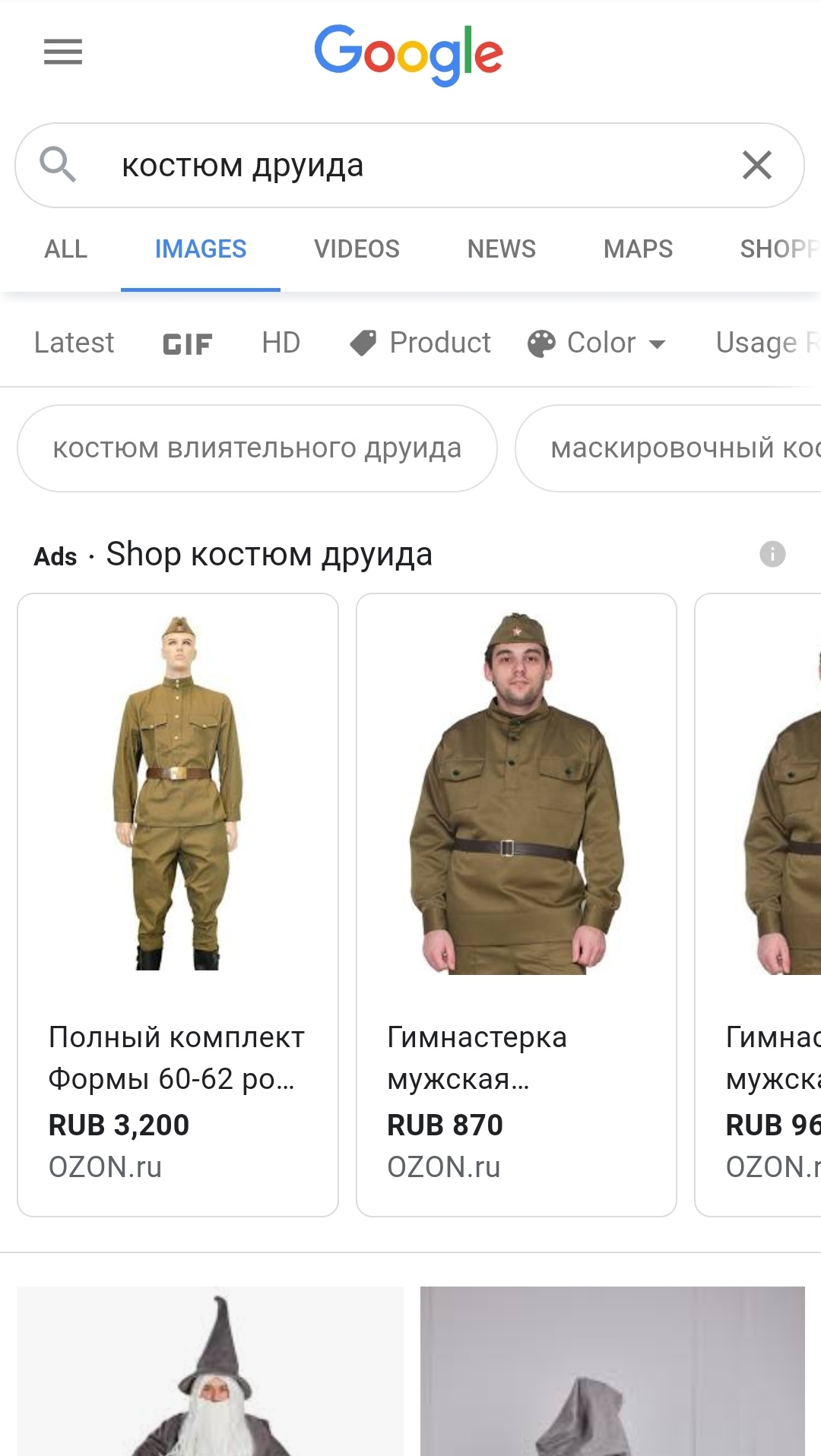This screenshot has width=821, height=1456.
Task: Open the NEWS tab
Action: tap(501, 249)
